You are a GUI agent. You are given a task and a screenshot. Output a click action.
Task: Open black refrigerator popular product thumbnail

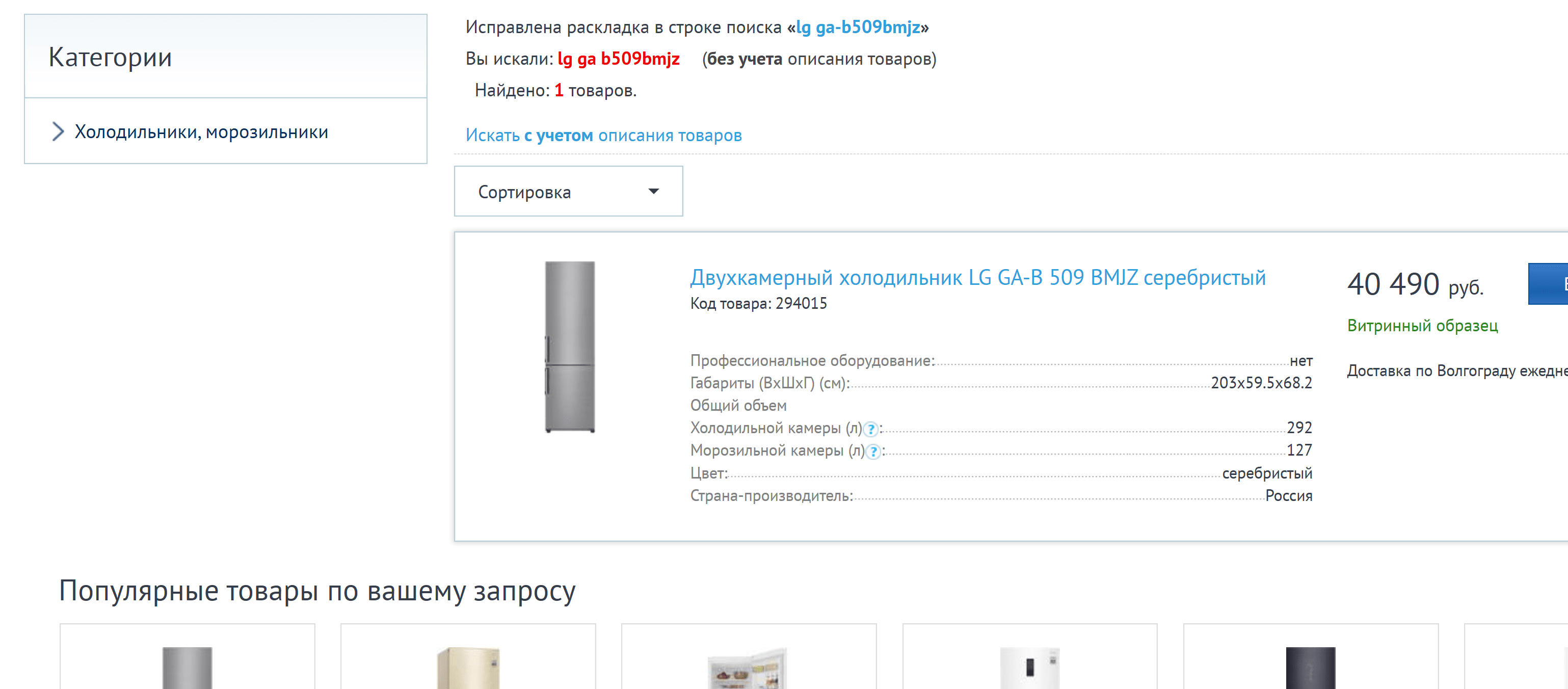[1311, 667]
